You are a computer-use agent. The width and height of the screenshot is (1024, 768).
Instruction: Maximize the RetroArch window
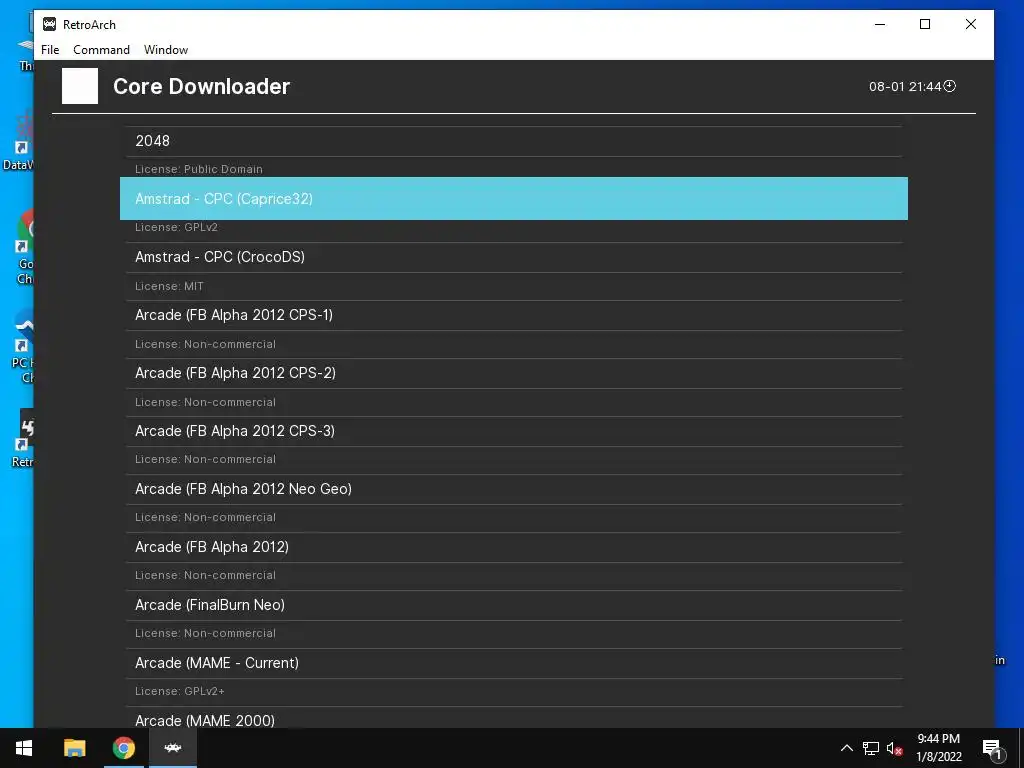925,25
